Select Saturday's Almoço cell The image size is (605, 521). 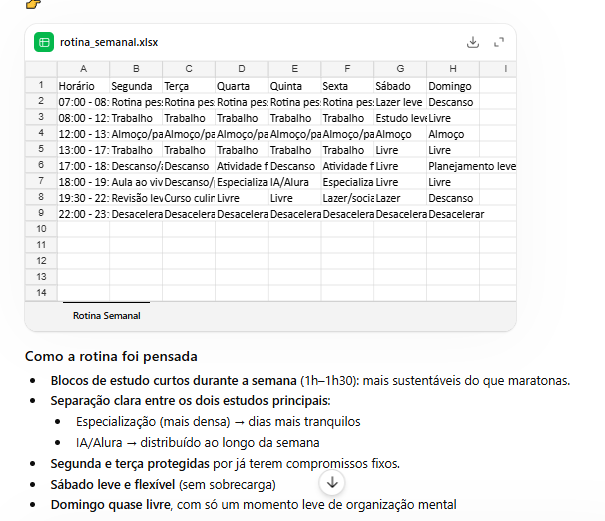click(400, 134)
